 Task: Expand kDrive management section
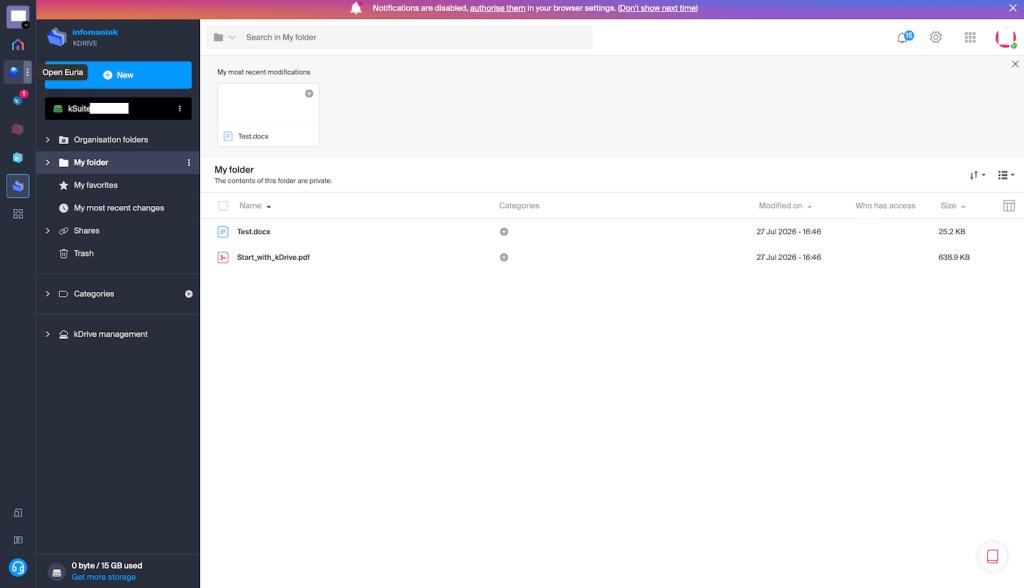coord(48,335)
